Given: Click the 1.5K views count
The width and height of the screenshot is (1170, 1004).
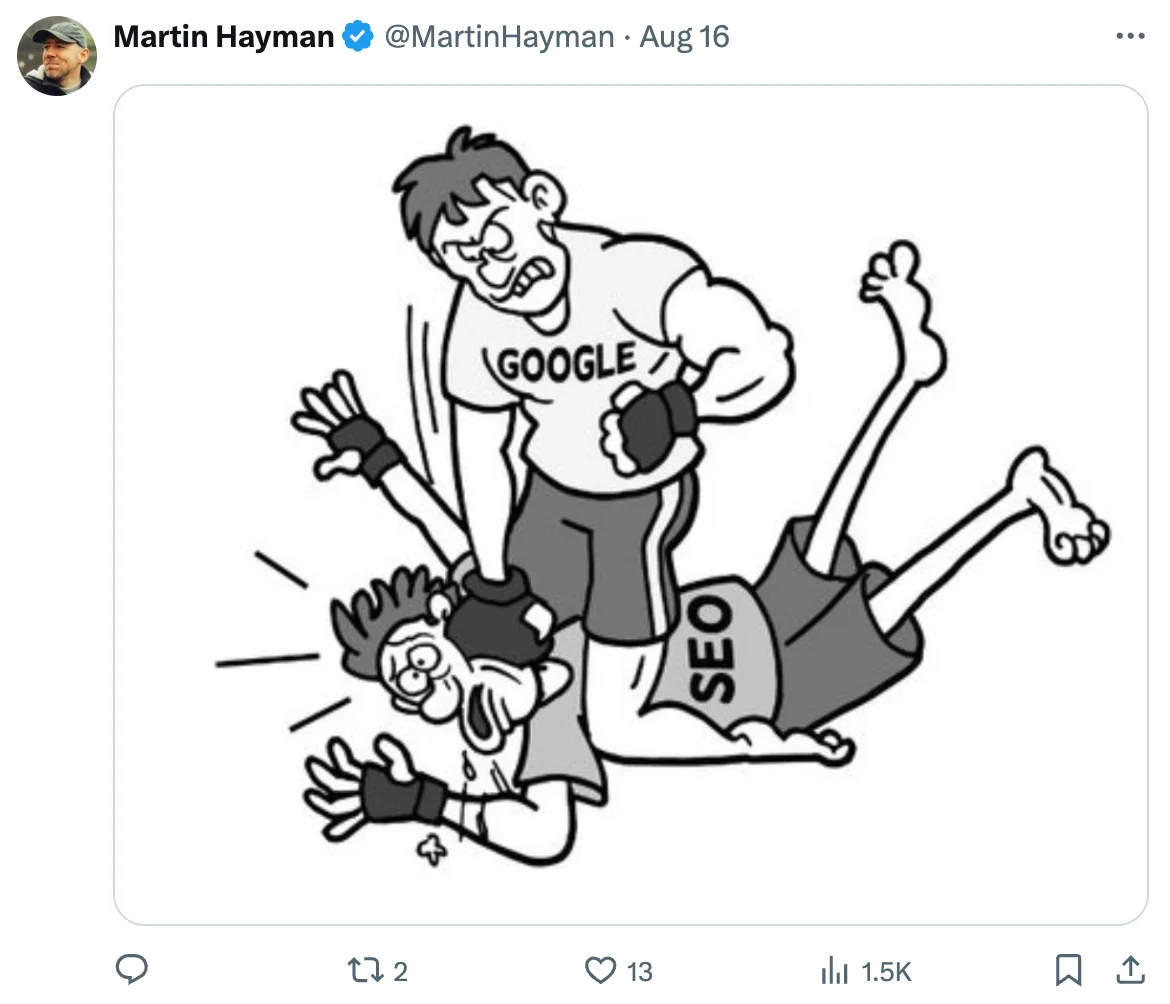Looking at the screenshot, I should pos(886,971).
